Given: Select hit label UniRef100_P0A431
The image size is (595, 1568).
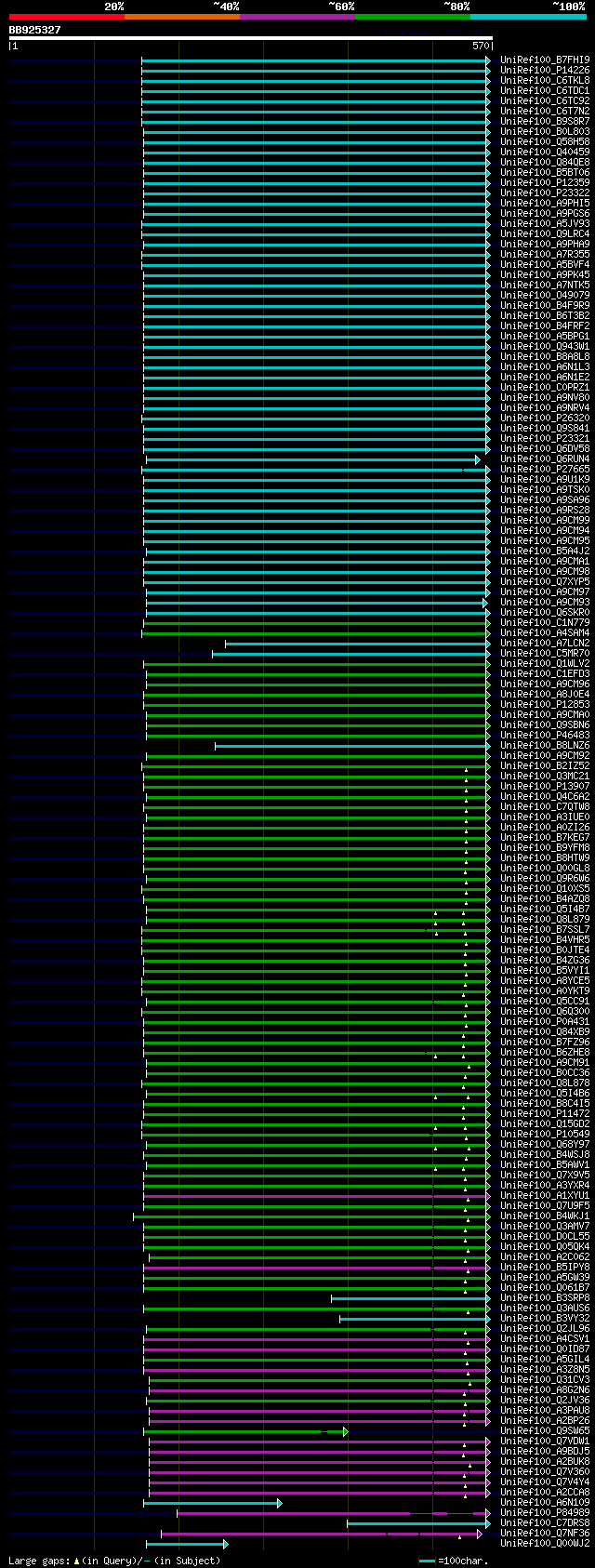Looking at the screenshot, I should point(545,1021).
